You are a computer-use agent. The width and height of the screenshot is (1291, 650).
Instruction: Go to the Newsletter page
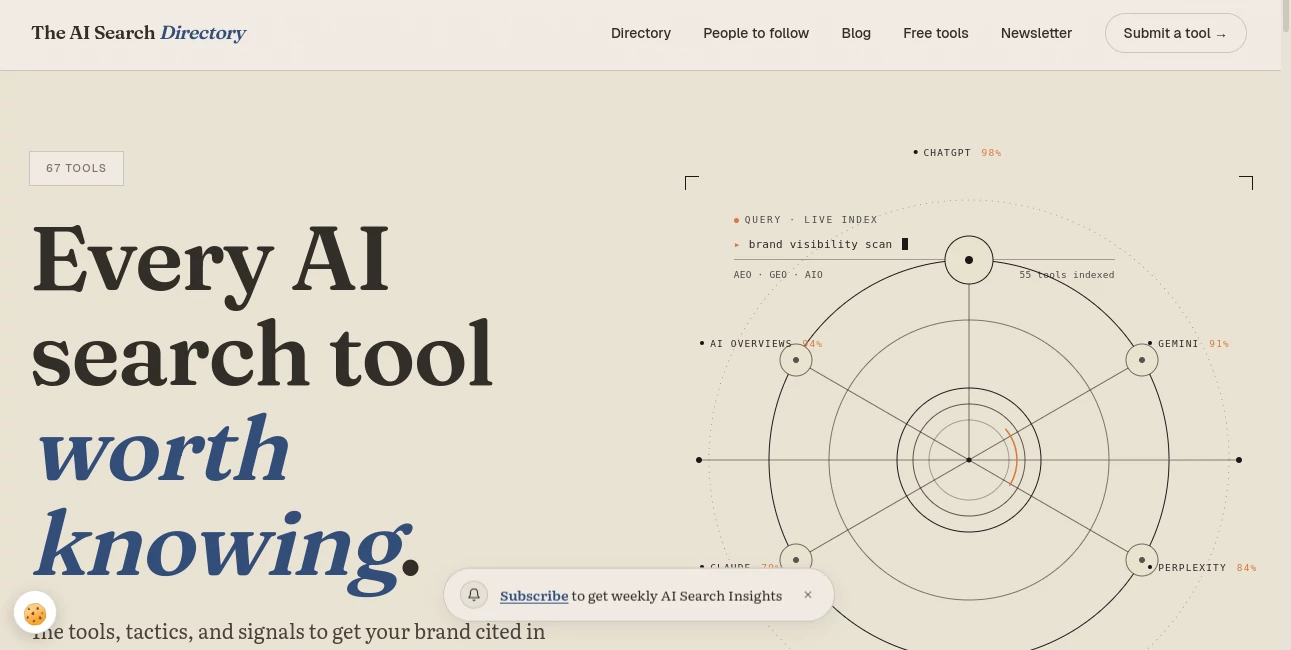click(x=1036, y=33)
